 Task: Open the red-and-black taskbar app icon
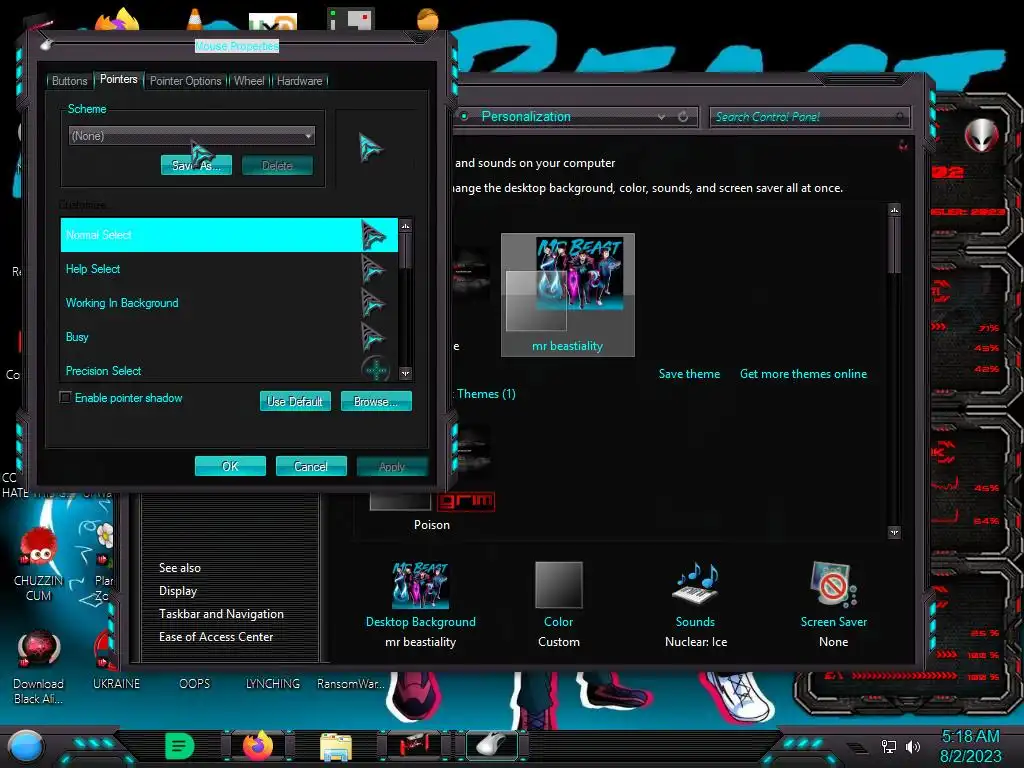tap(414, 746)
